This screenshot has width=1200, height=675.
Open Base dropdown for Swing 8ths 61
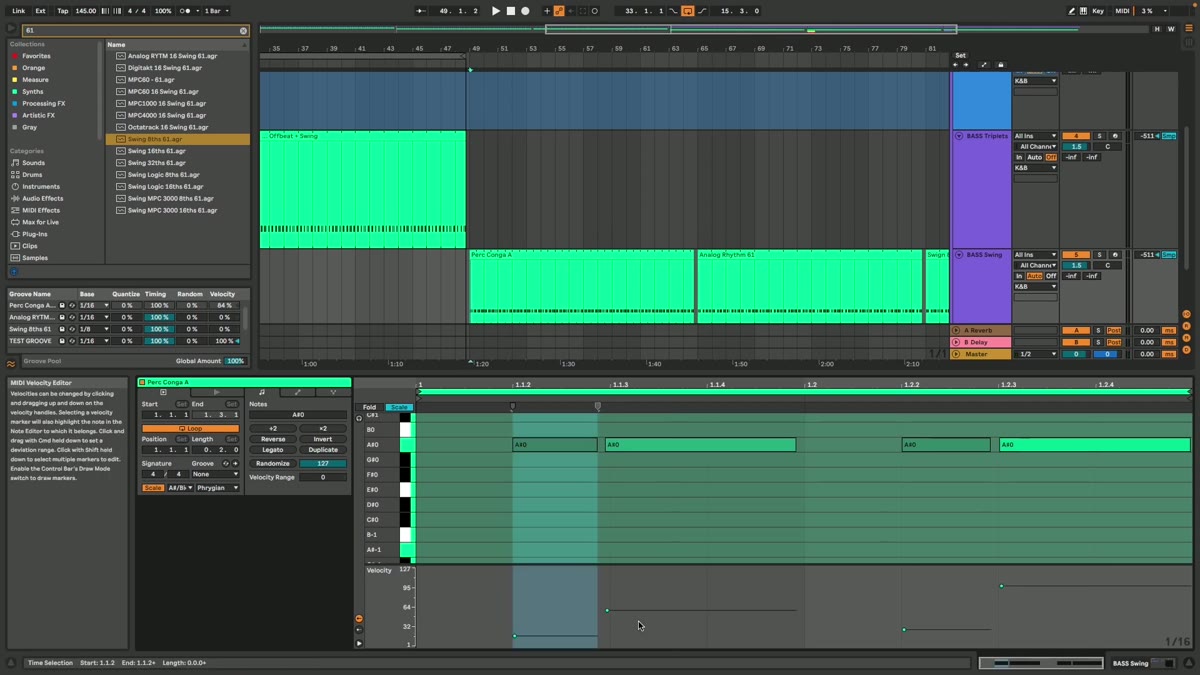(x=94, y=329)
